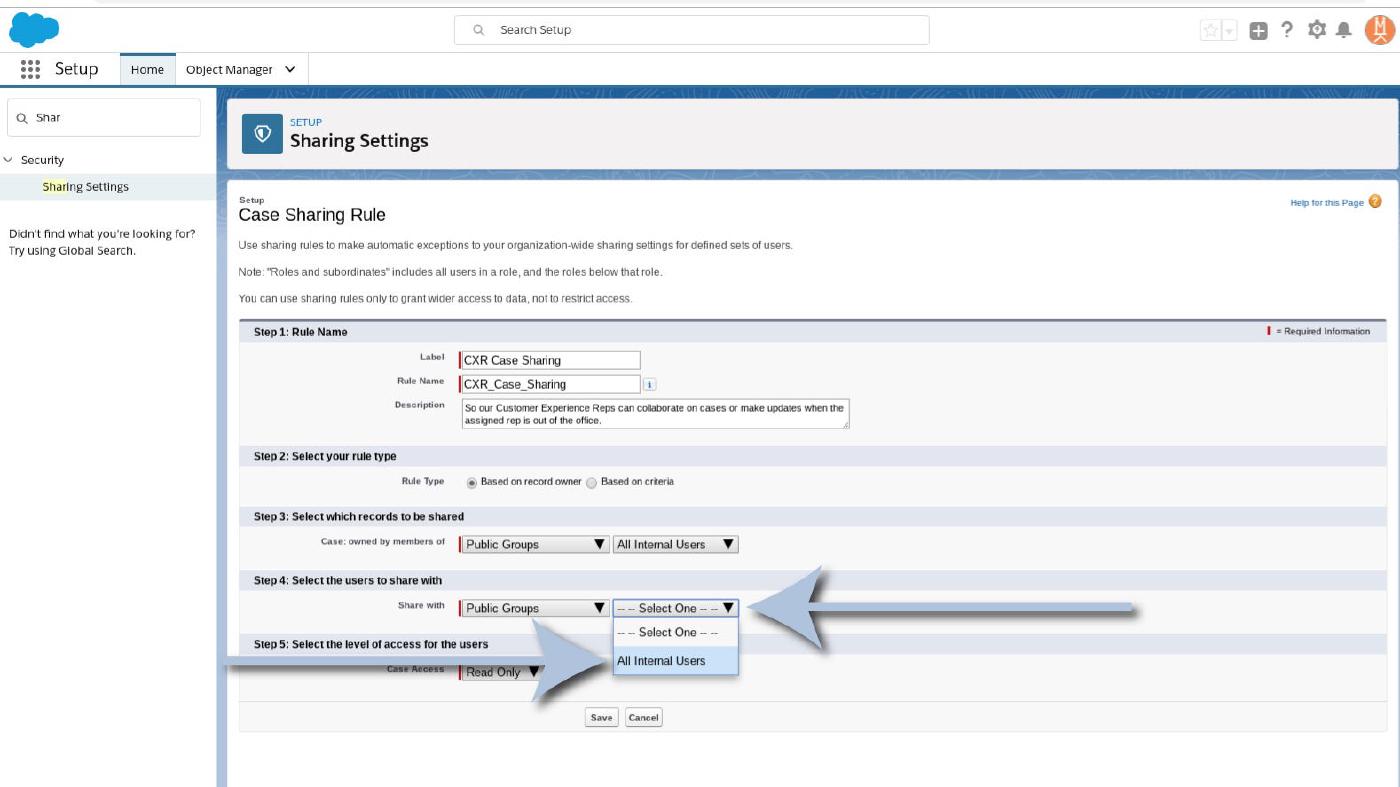Click the Salesforce cloud logo
The height and width of the screenshot is (787, 1400).
tap(34, 29)
